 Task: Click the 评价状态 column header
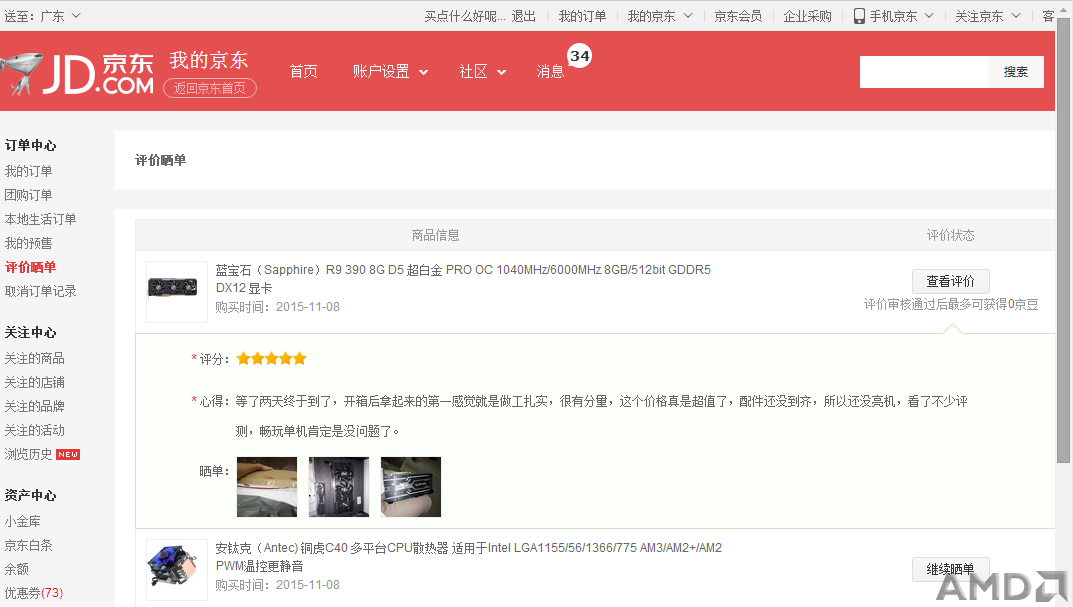point(951,235)
